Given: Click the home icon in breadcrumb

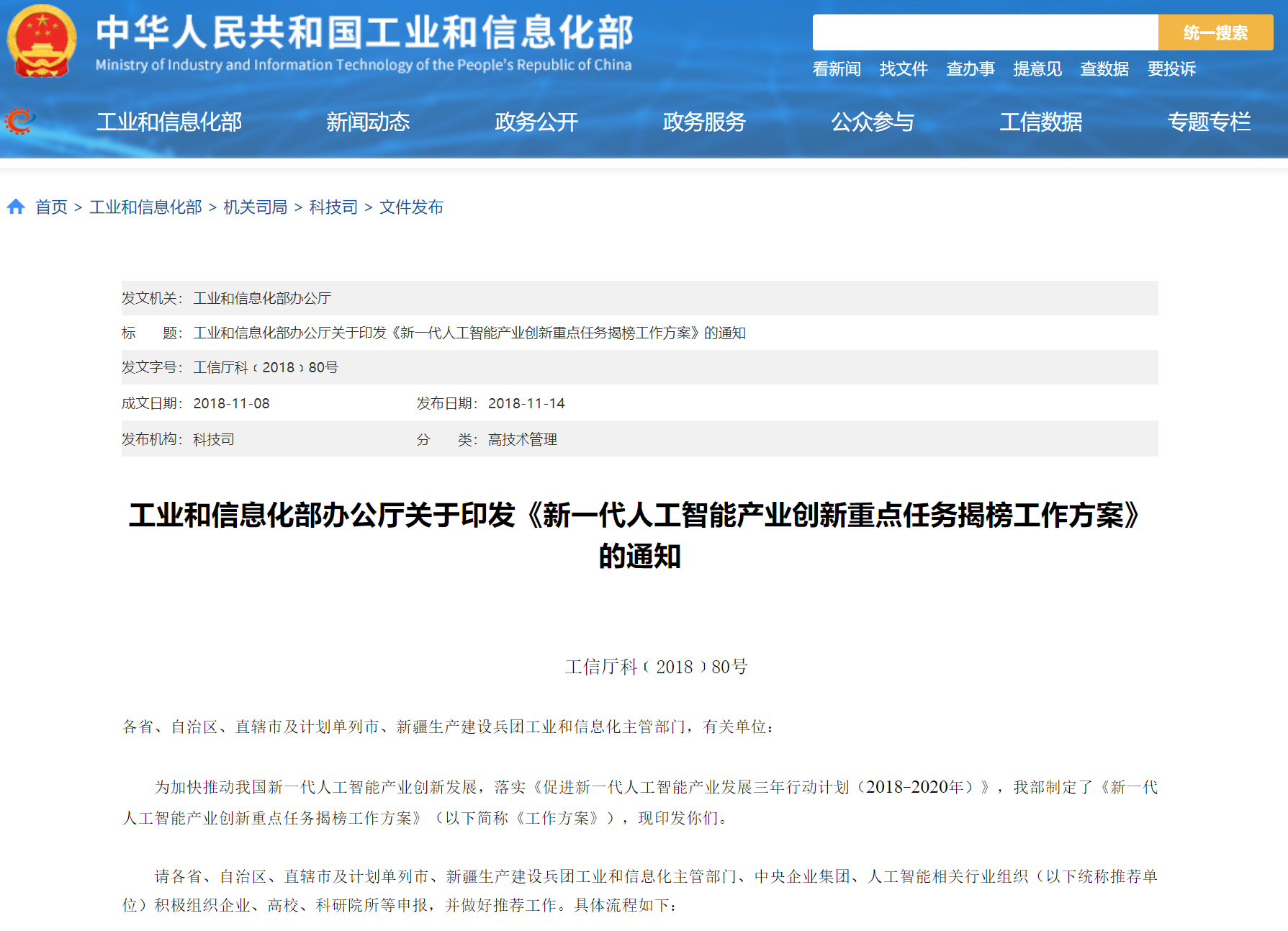Looking at the screenshot, I should 16,207.
